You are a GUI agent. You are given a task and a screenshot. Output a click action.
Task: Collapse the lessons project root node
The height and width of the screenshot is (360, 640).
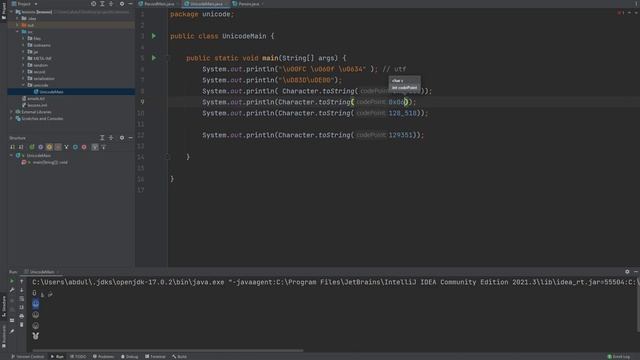(11, 12)
